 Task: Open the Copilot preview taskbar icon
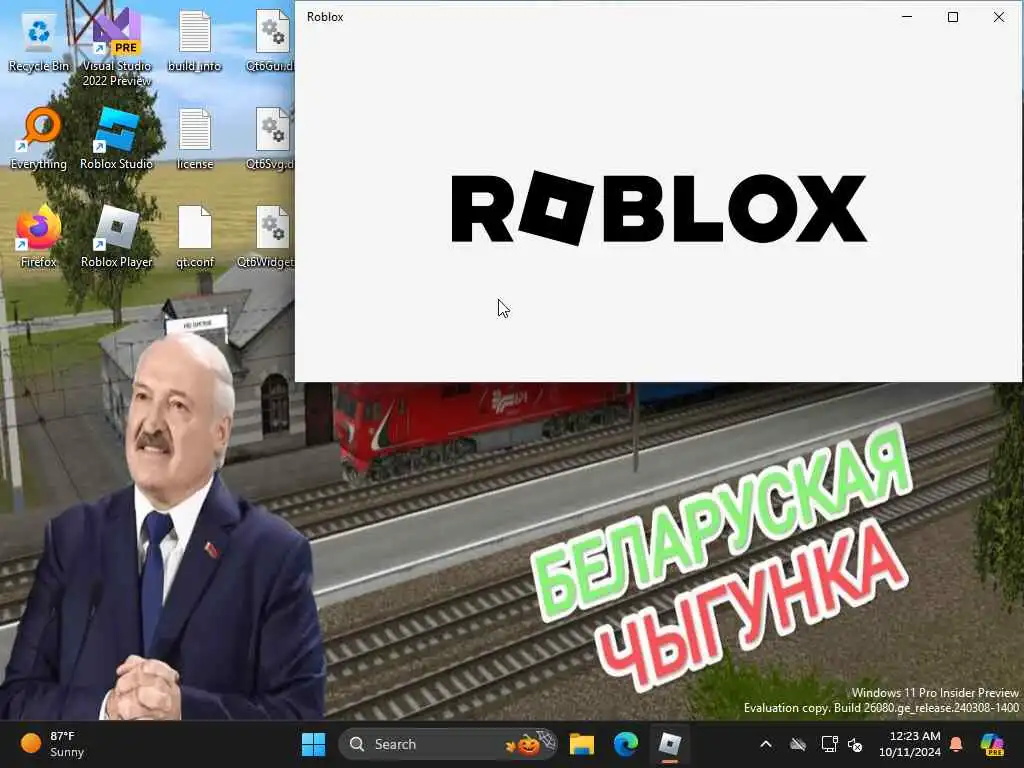click(x=993, y=744)
